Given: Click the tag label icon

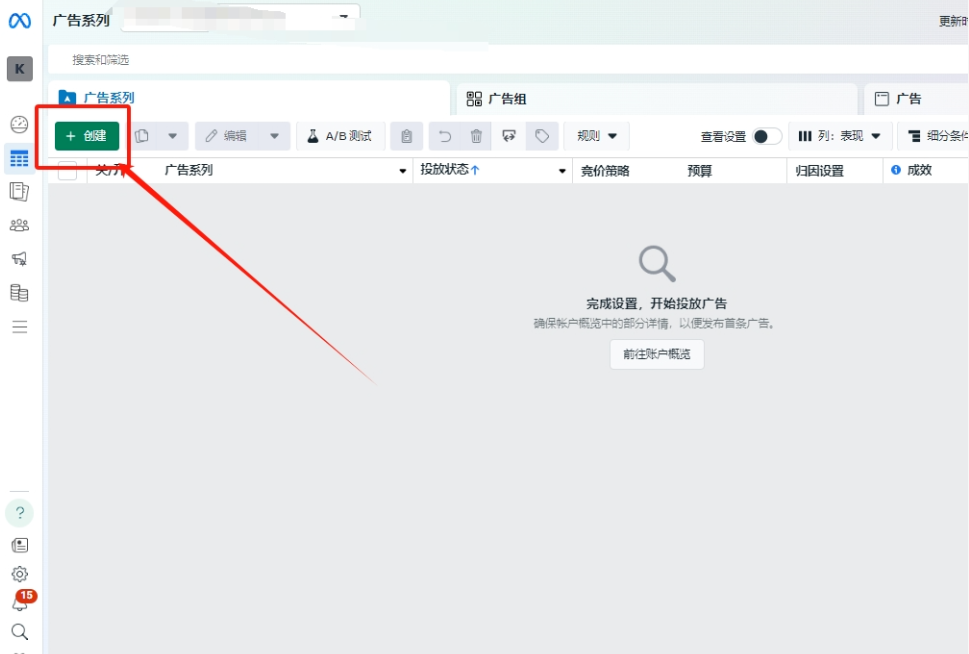Looking at the screenshot, I should point(542,136).
